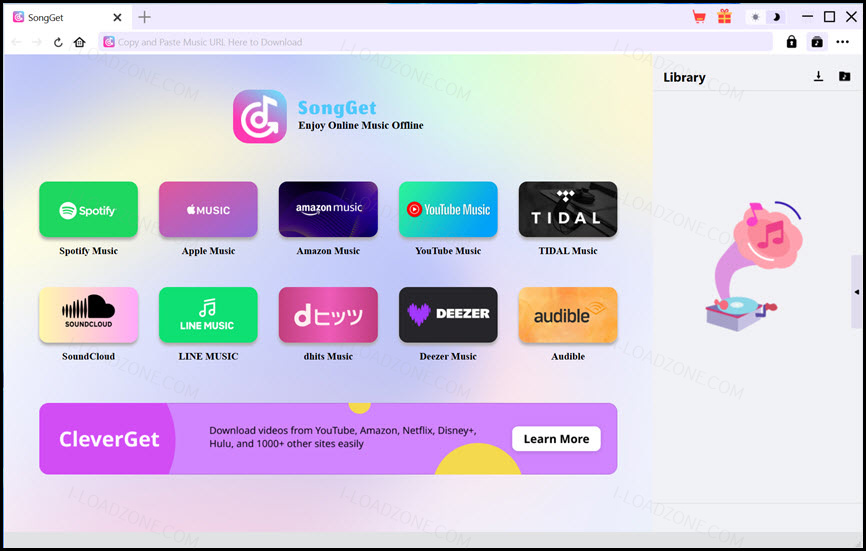The image size is (866, 551).
Task: Open the LINE MUSIC tile
Action: 208,315
